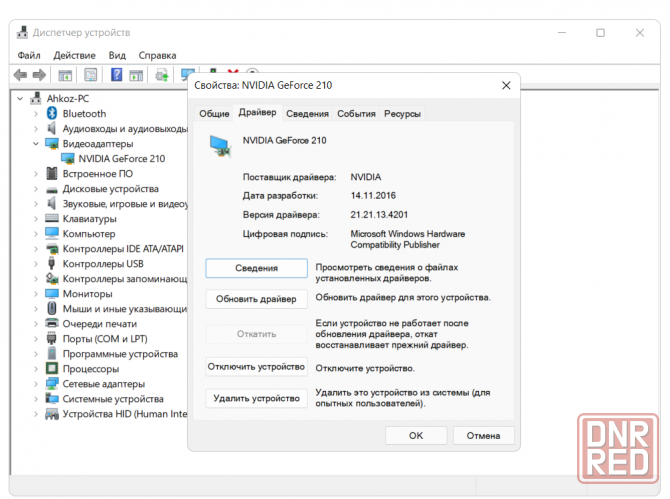Select the Порты (COM и LPT) icon
Image resolution: width=670 pixels, height=499 pixels.
coord(52,339)
